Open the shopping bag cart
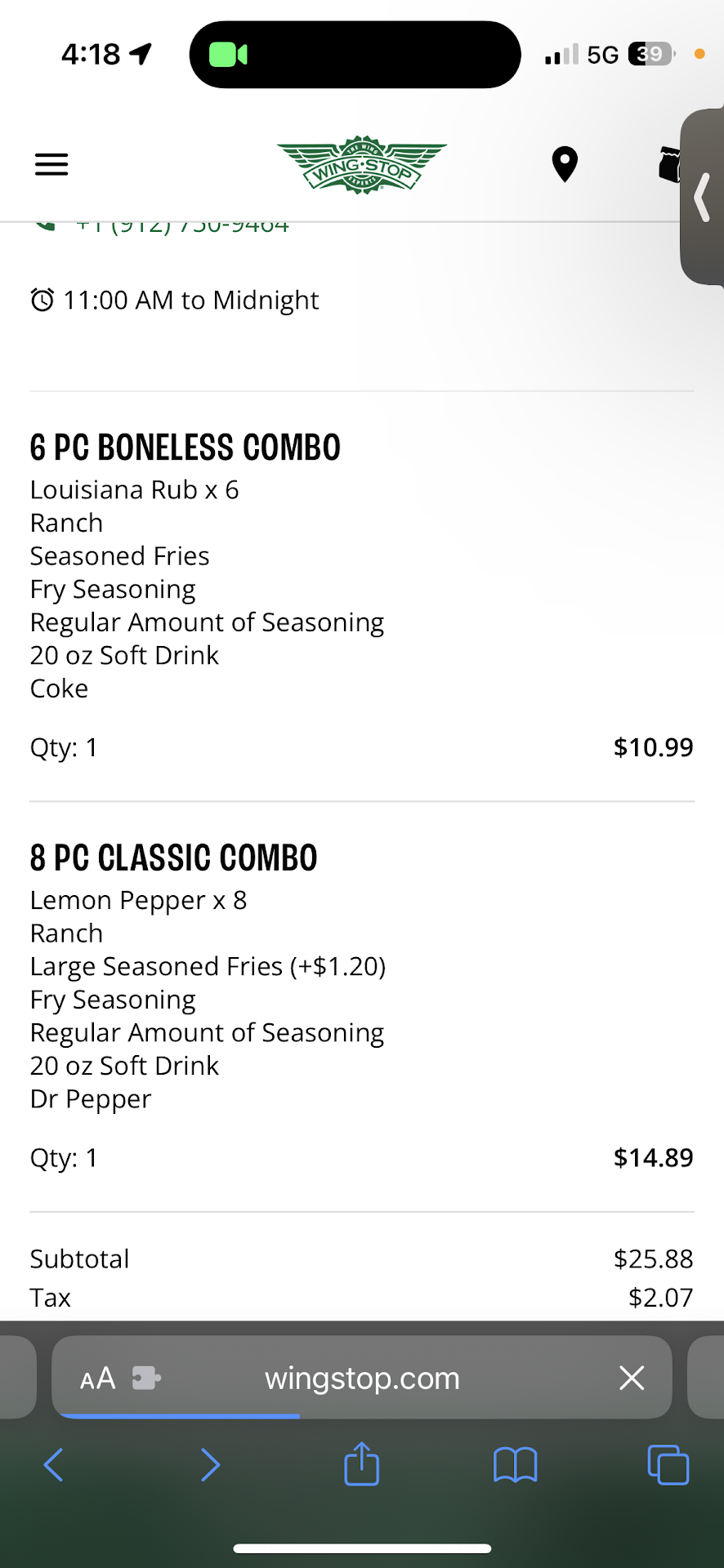 pyautogui.click(x=670, y=165)
